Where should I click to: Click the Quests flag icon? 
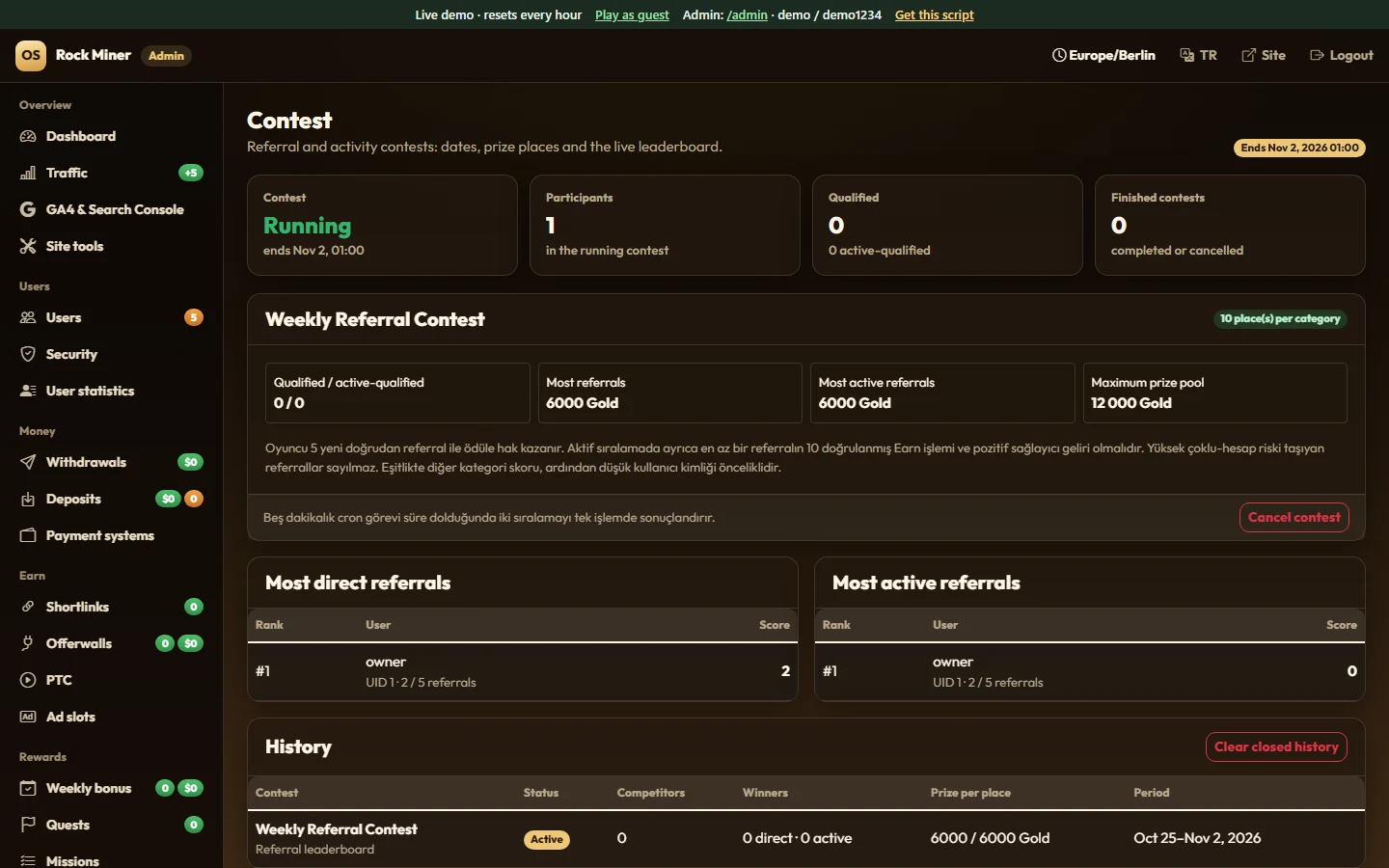point(28,825)
